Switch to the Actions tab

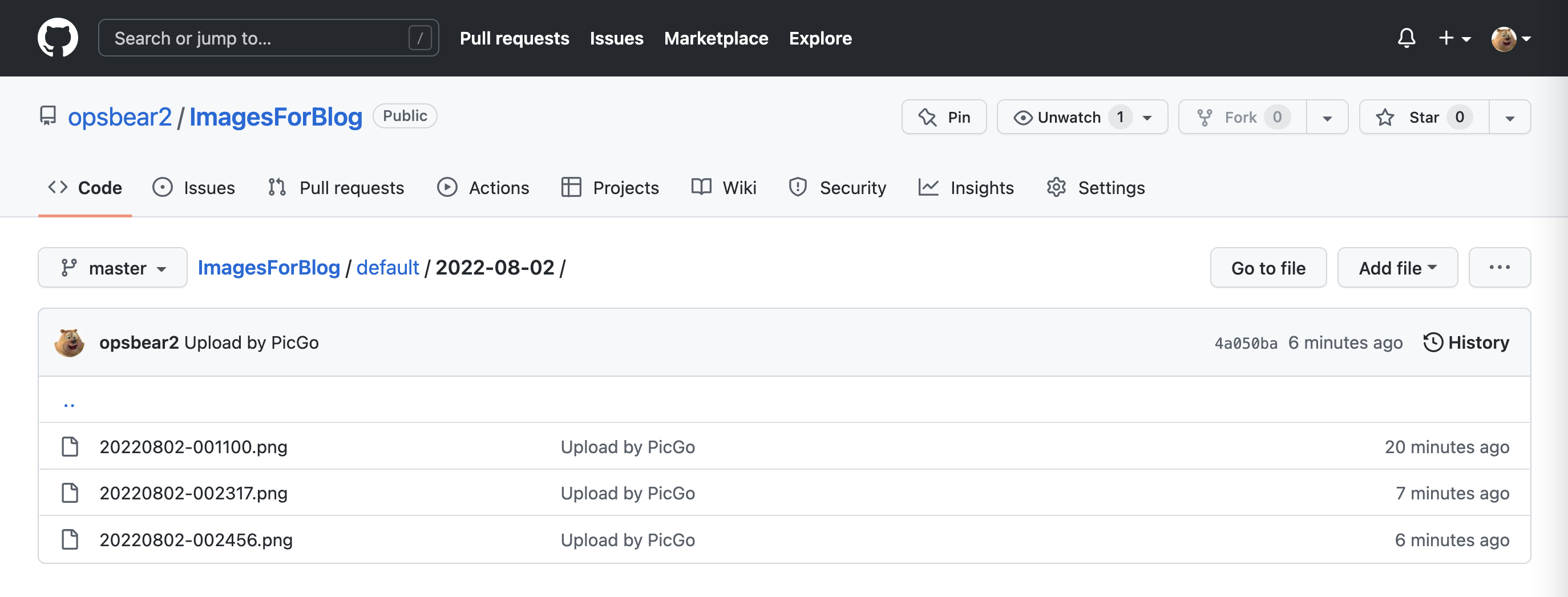pos(483,187)
